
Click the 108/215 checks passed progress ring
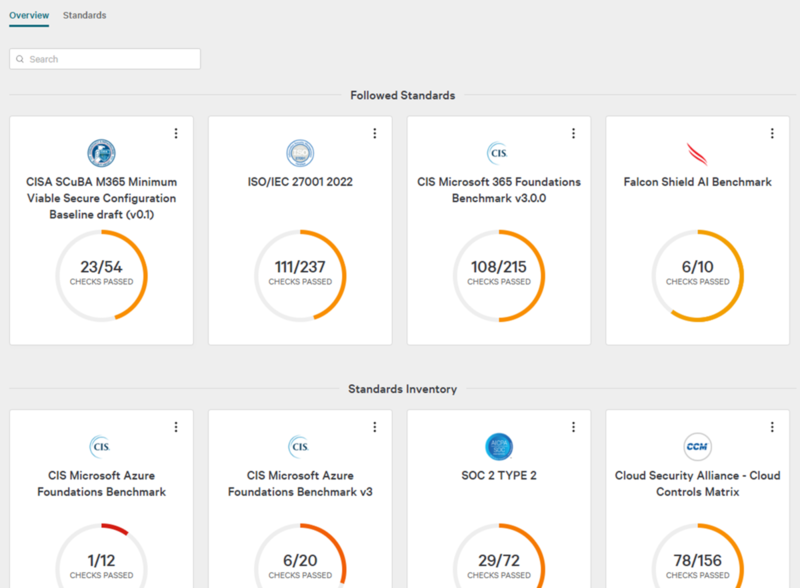[499, 276]
